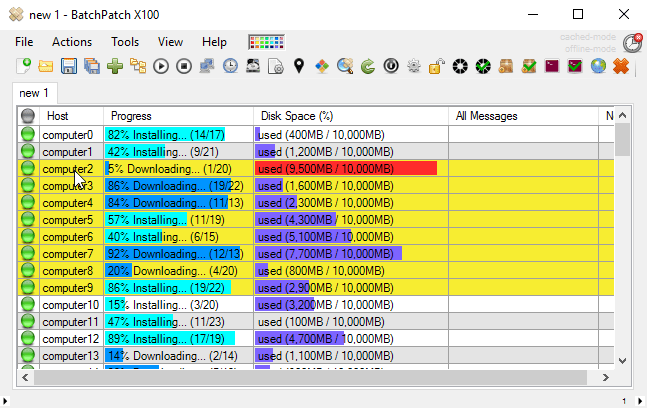
Task: Click the green refresh arrow icon
Action: [368, 66]
